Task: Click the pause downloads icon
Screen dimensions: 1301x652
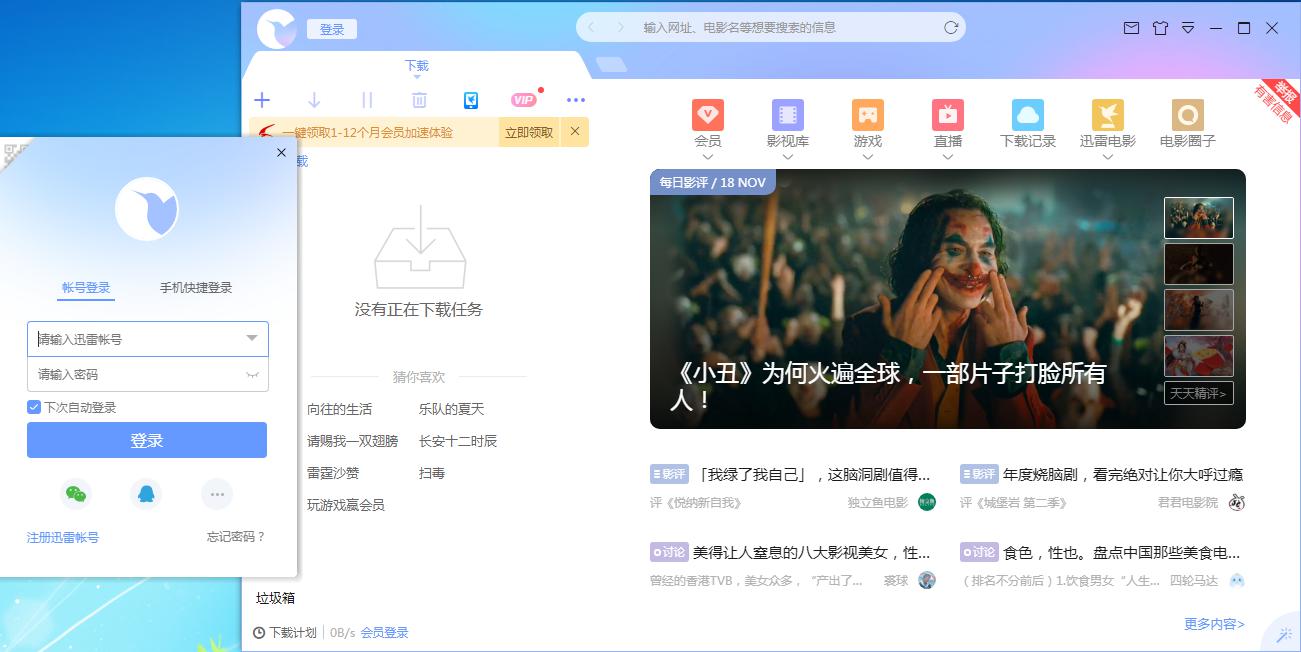Action: click(x=367, y=100)
